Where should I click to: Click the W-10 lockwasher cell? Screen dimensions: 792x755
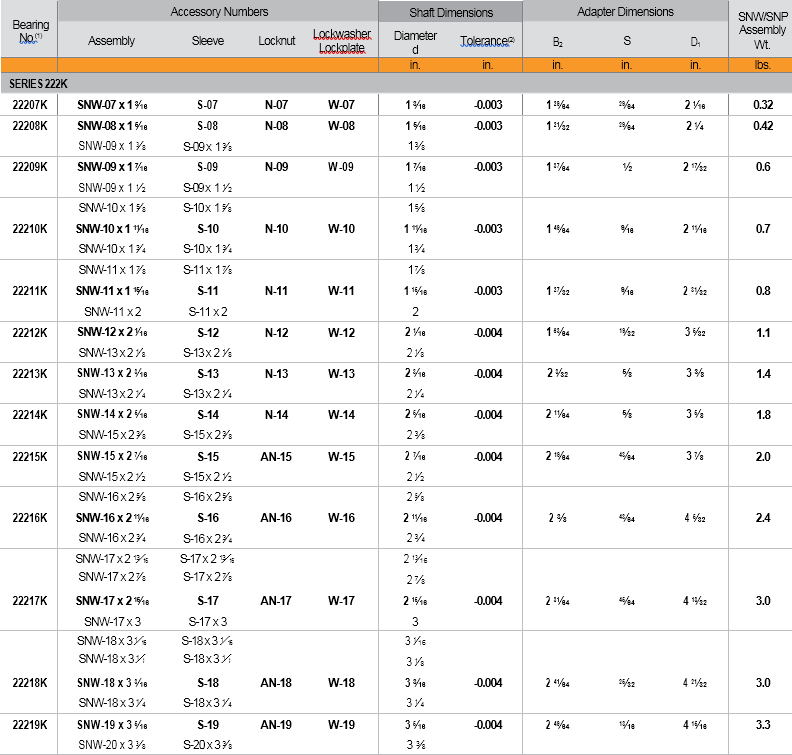(x=341, y=229)
